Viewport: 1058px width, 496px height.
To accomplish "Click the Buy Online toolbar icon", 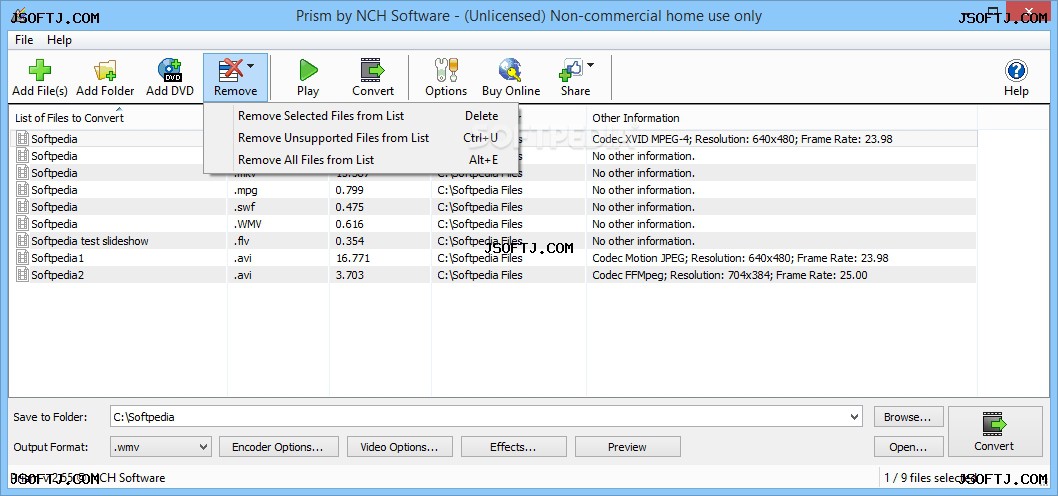I will [511, 70].
